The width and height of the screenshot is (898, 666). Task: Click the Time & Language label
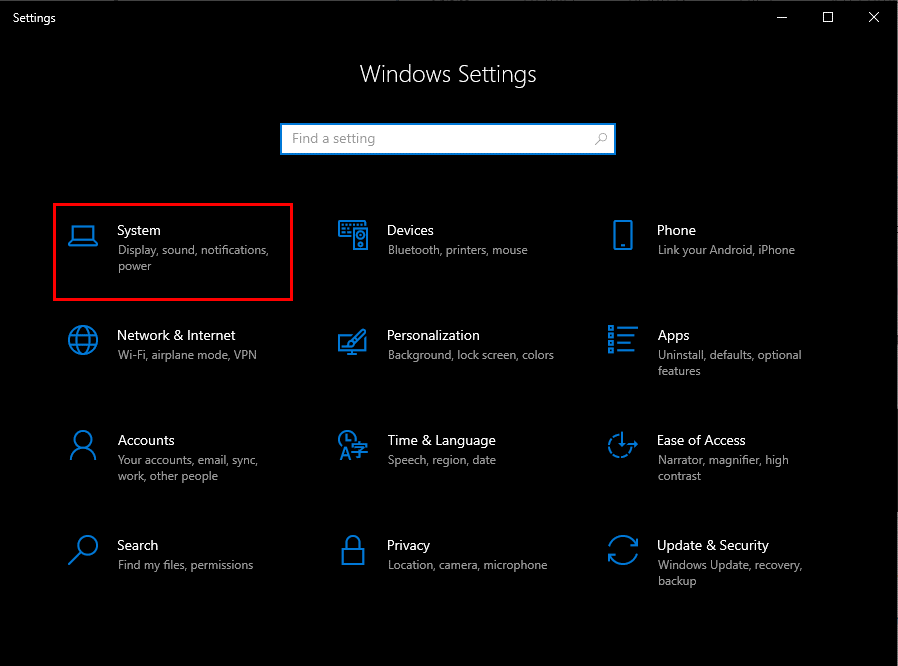(441, 440)
